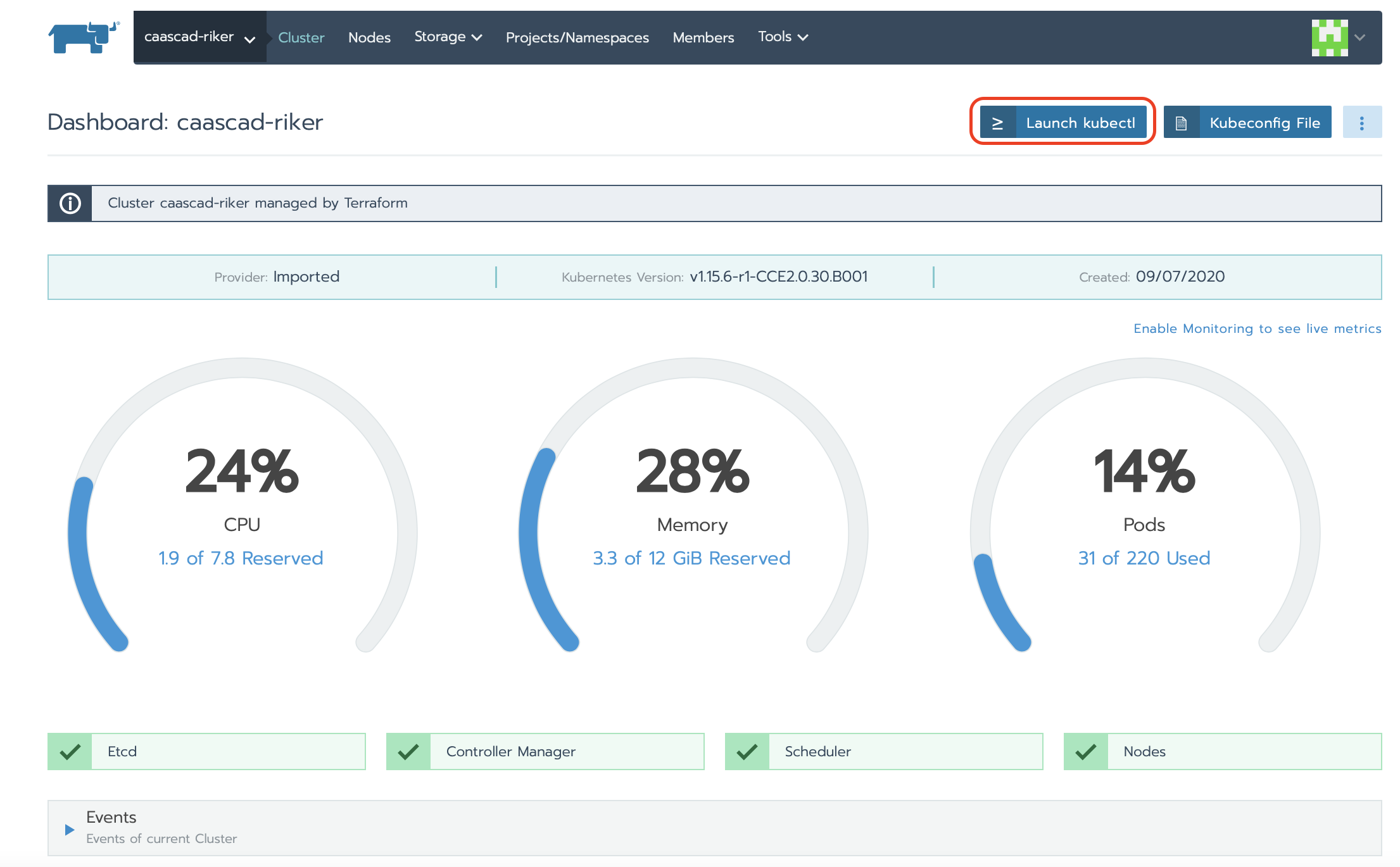
Task: Expand the Tools dropdown menu
Action: tap(783, 37)
